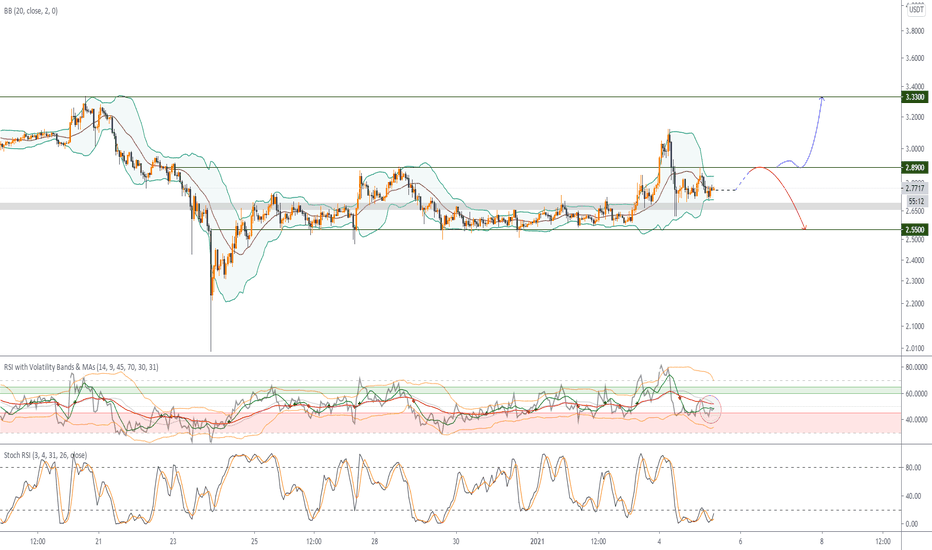Click the 2.2000 price axis tick
The width and height of the screenshot is (932, 550).
point(915,304)
